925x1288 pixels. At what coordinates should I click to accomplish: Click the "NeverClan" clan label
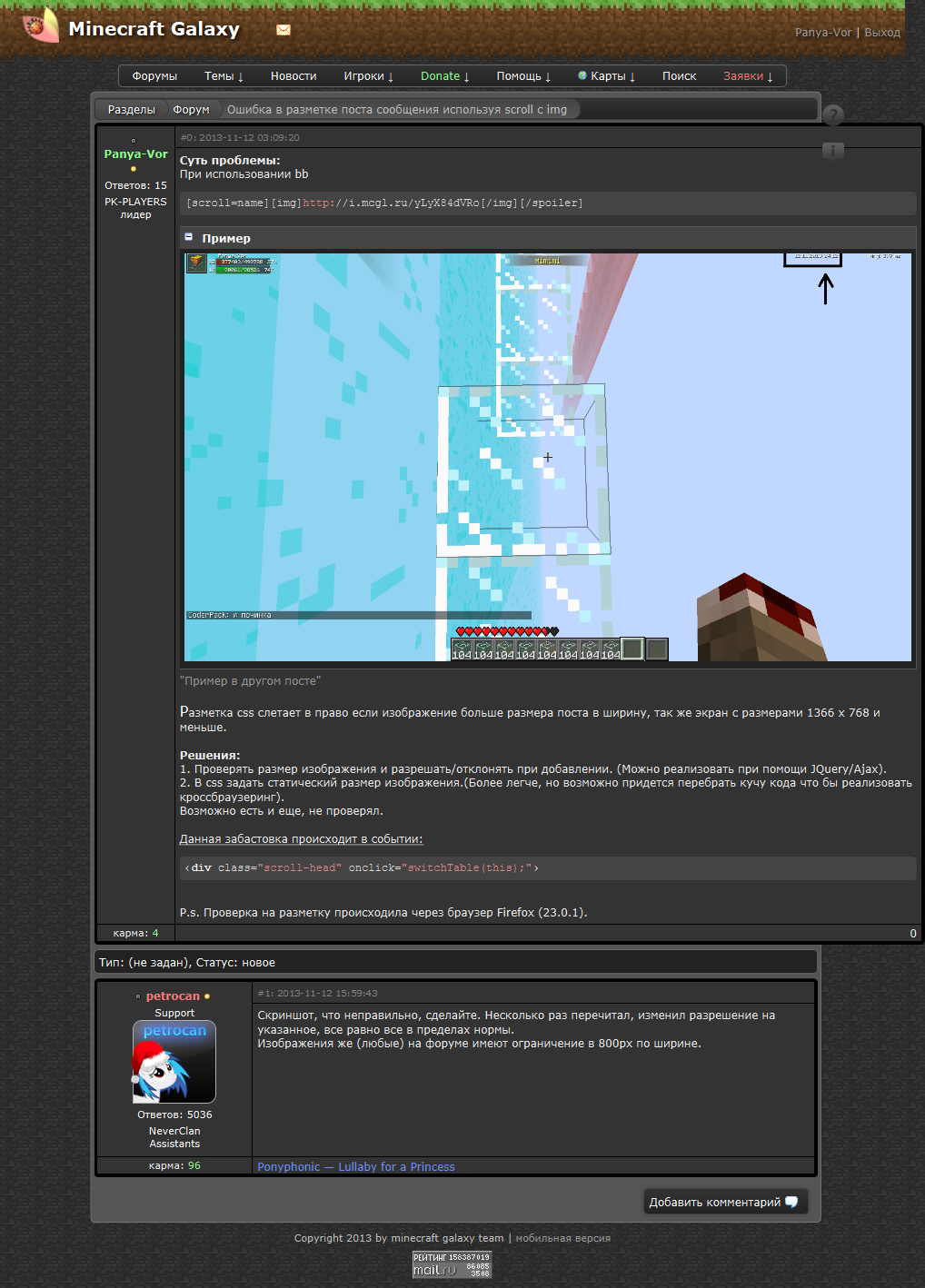tap(174, 1131)
